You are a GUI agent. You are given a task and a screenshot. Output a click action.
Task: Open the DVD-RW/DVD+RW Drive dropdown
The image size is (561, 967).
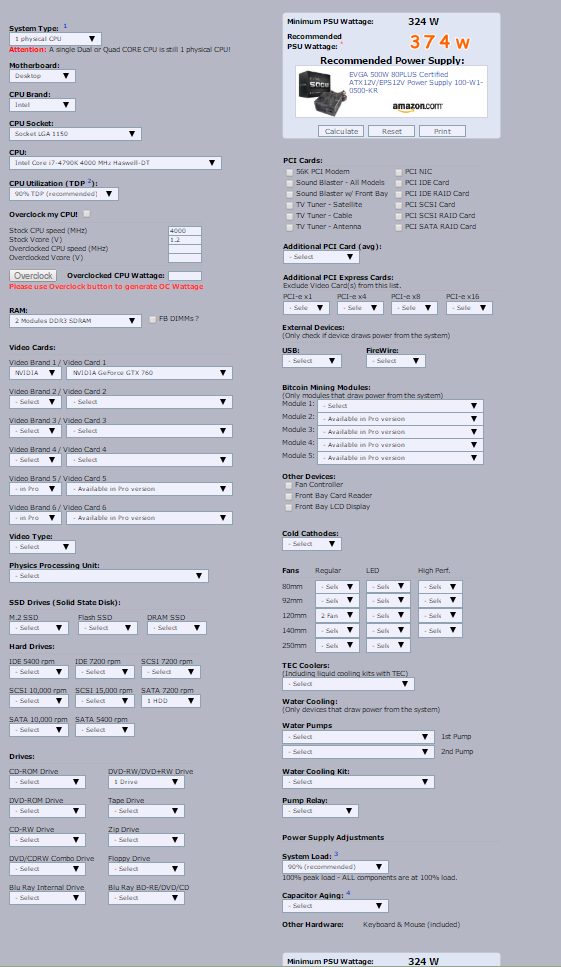coord(146,781)
